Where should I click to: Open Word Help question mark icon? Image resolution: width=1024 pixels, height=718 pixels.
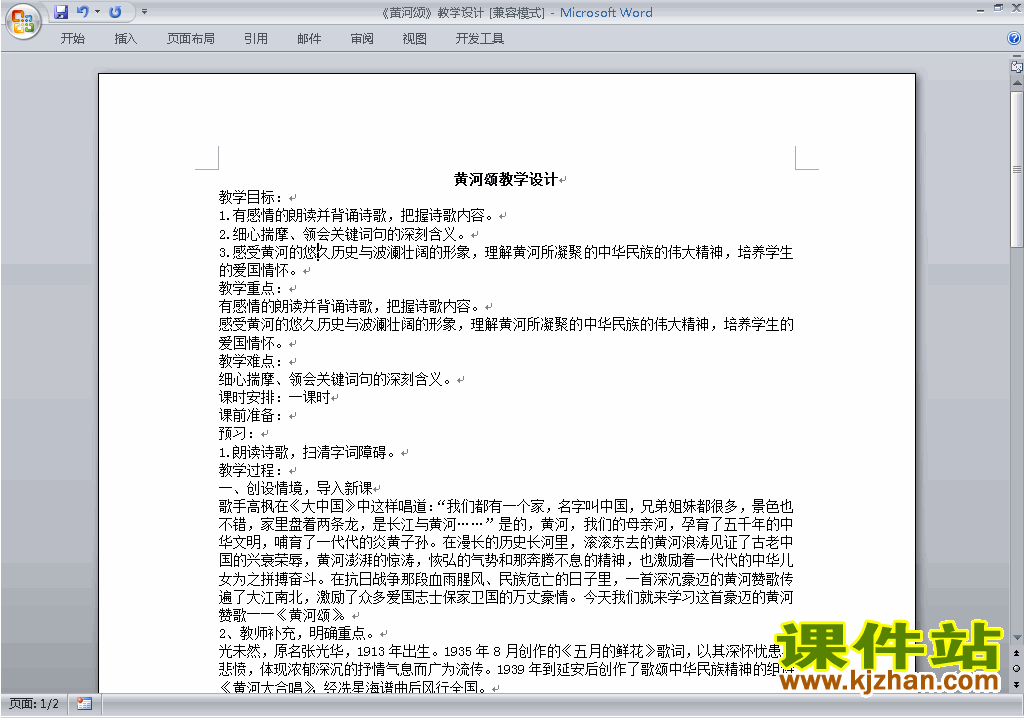[x=1014, y=39]
